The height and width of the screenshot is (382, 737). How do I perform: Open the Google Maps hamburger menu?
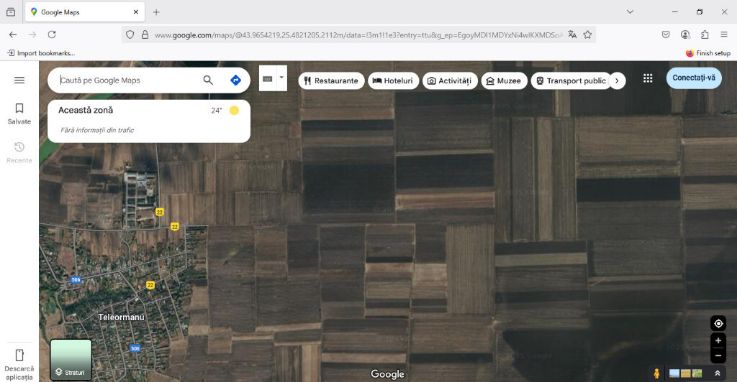tap(19, 80)
